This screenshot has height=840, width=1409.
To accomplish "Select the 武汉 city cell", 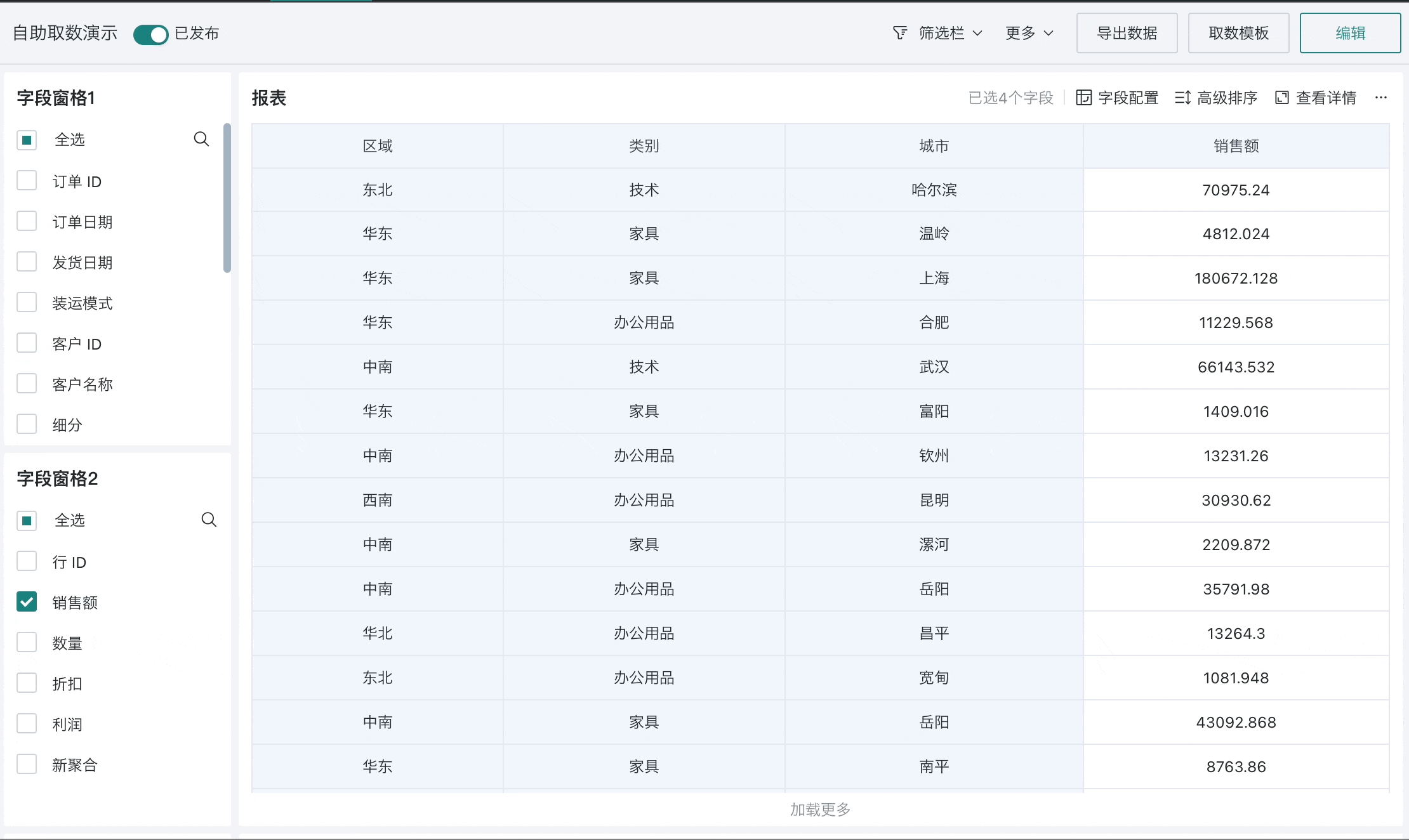I will point(934,367).
